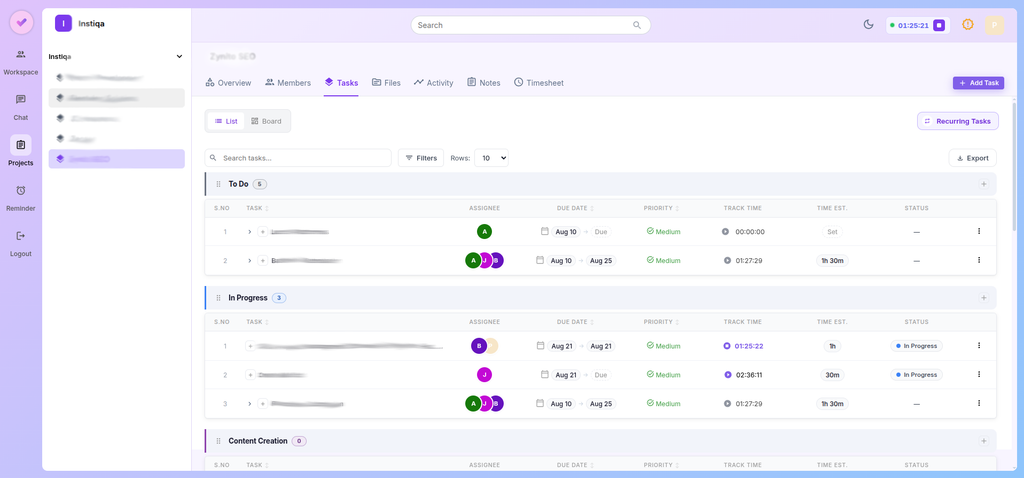
Task: Start timer on the 02:36:11 task
Action: [727, 375]
